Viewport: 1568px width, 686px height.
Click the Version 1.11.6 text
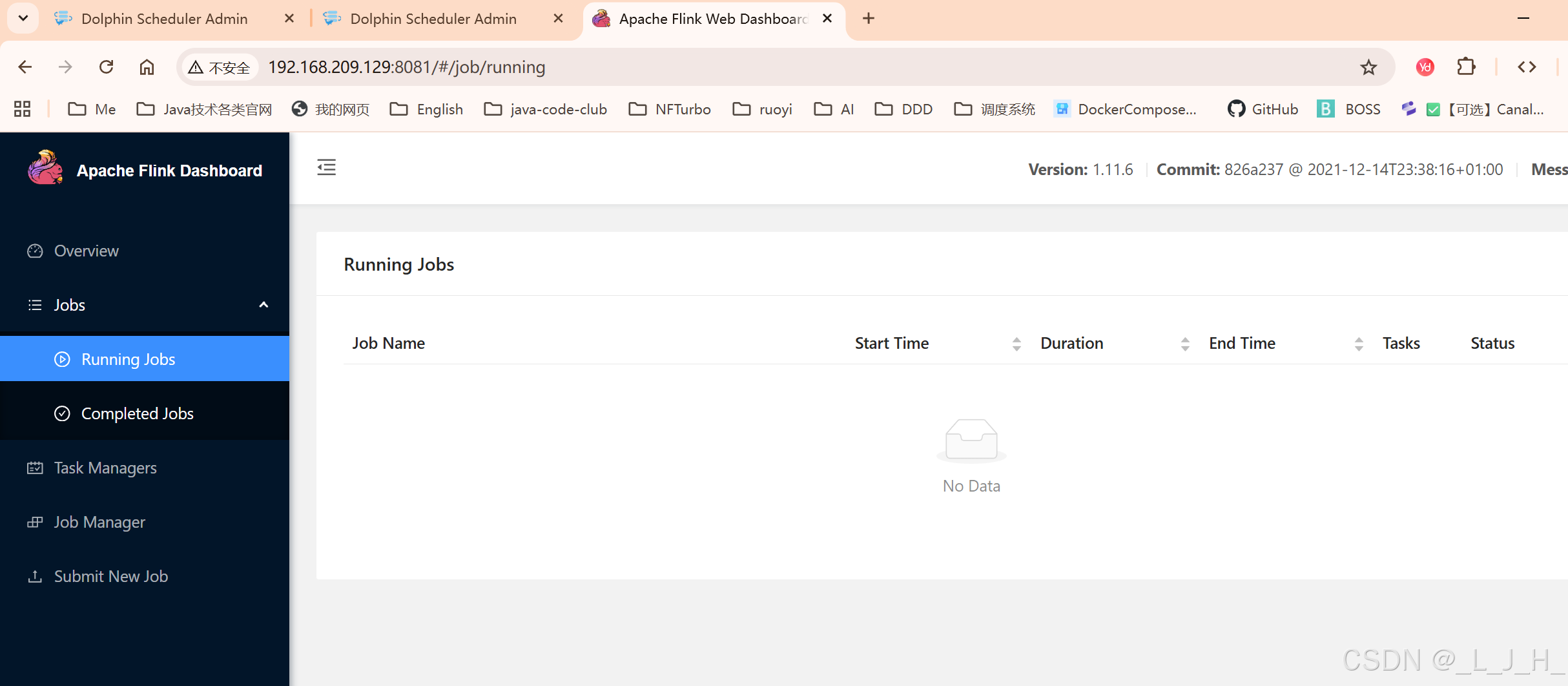click(1080, 169)
